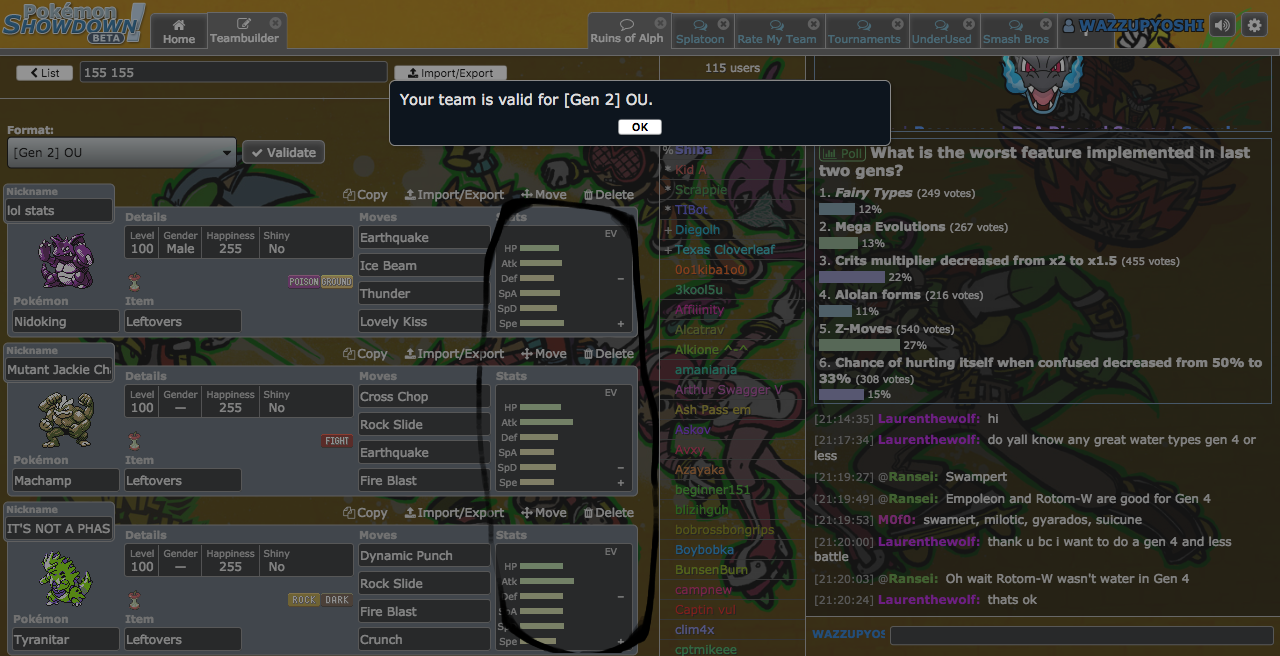The image size is (1280, 656).
Task: Edit the team name field
Action: (233, 72)
